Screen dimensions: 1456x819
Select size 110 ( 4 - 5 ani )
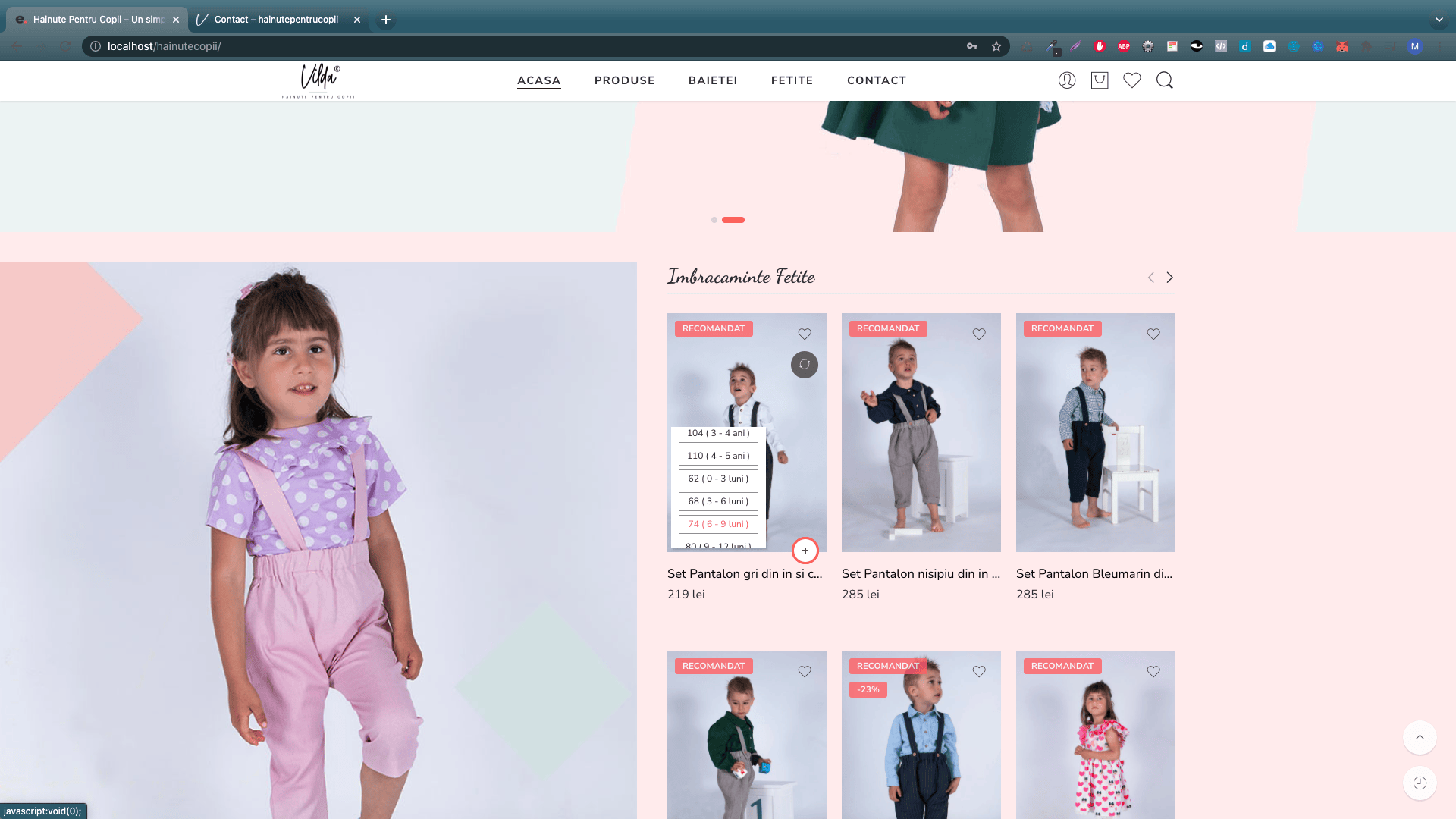click(x=718, y=456)
